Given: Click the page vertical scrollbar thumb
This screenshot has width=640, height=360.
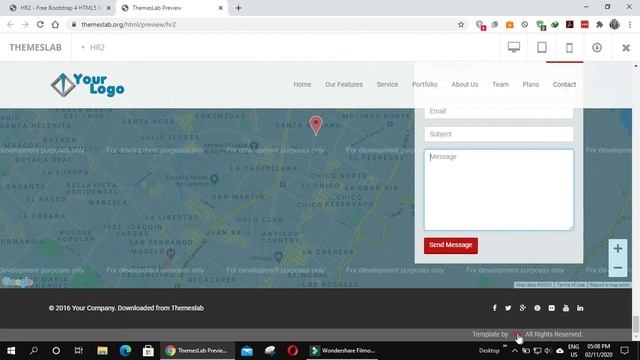Looking at the screenshot, I should coord(636,325).
